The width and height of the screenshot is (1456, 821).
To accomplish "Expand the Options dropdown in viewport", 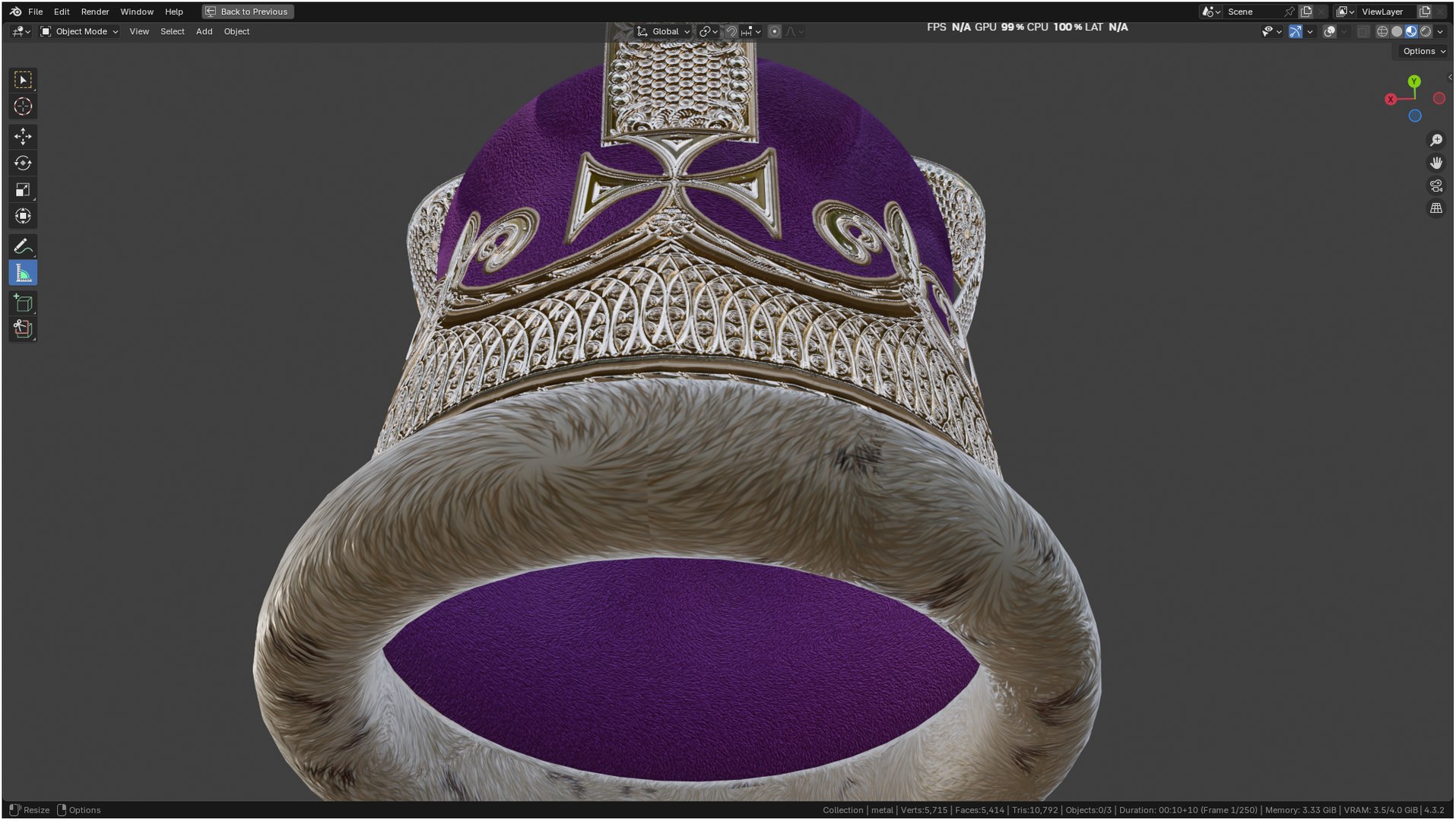I will (x=1423, y=51).
